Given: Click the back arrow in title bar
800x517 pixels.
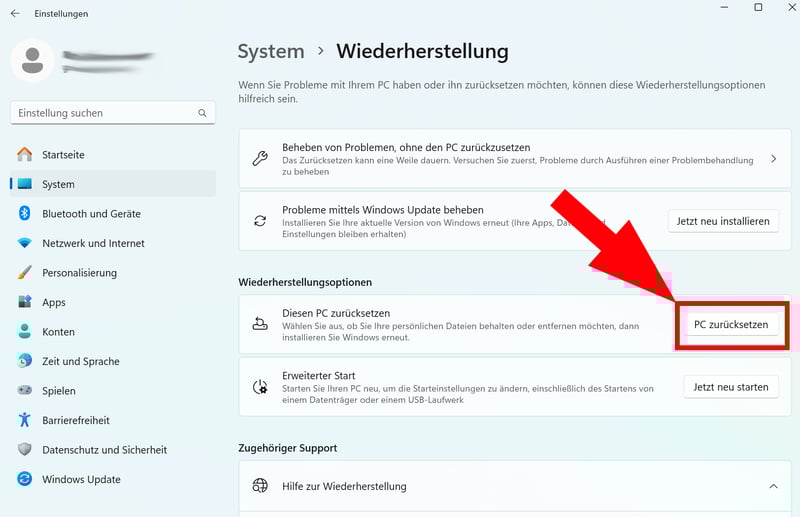Looking at the screenshot, I should pos(14,14).
